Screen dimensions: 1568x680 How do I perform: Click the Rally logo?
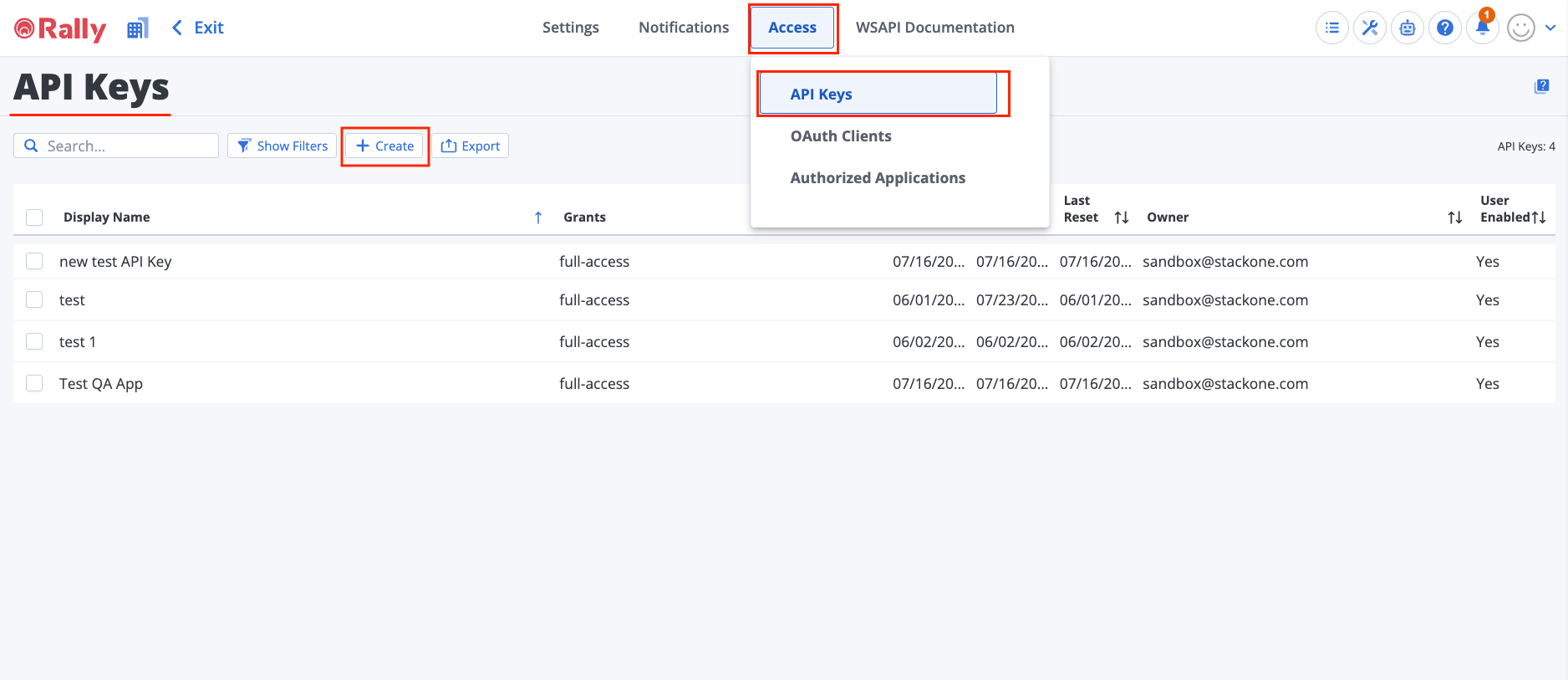60,28
